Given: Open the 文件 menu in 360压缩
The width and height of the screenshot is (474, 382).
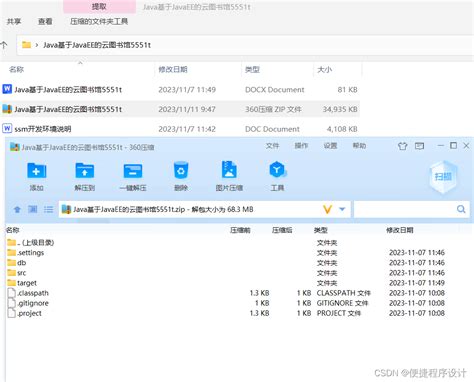Looking at the screenshot, I should 272,146.
